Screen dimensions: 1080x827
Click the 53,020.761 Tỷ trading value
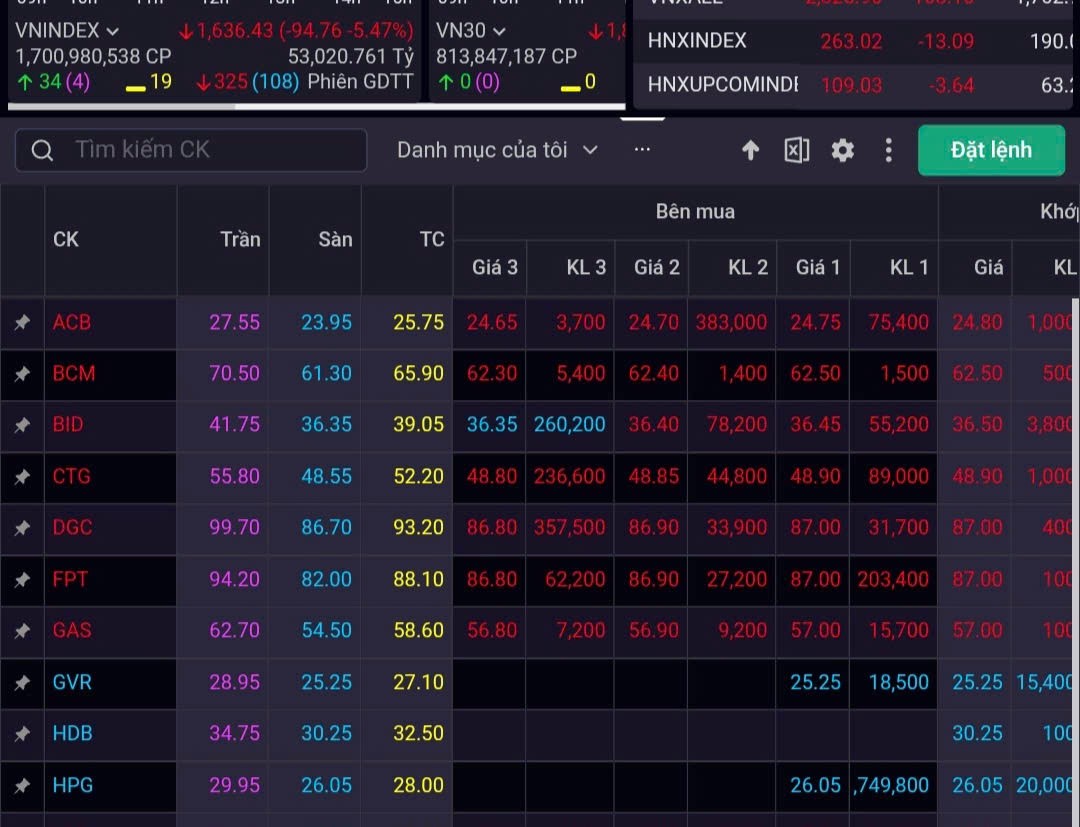(x=351, y=56)
